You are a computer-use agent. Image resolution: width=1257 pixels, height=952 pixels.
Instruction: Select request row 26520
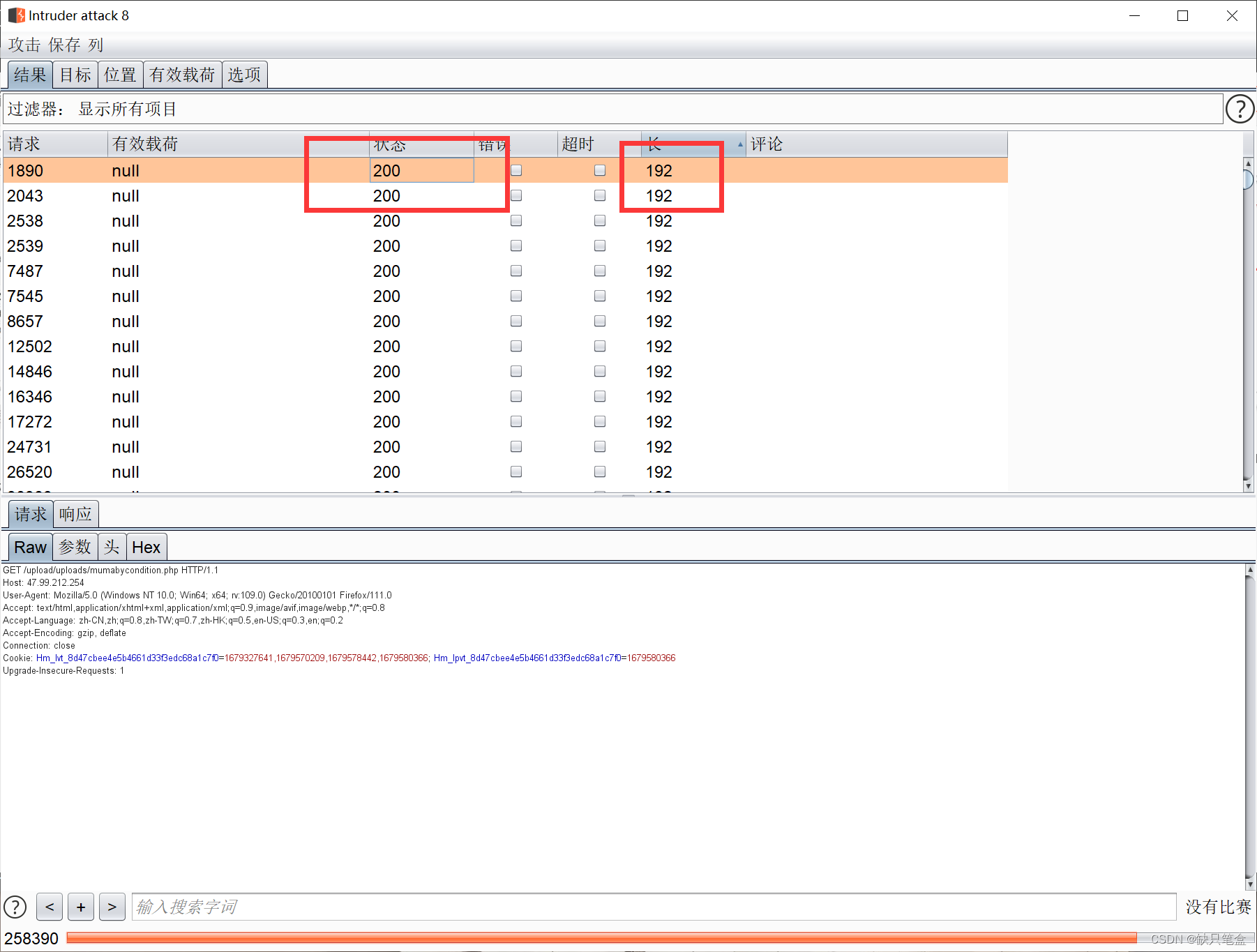[506, 471]
